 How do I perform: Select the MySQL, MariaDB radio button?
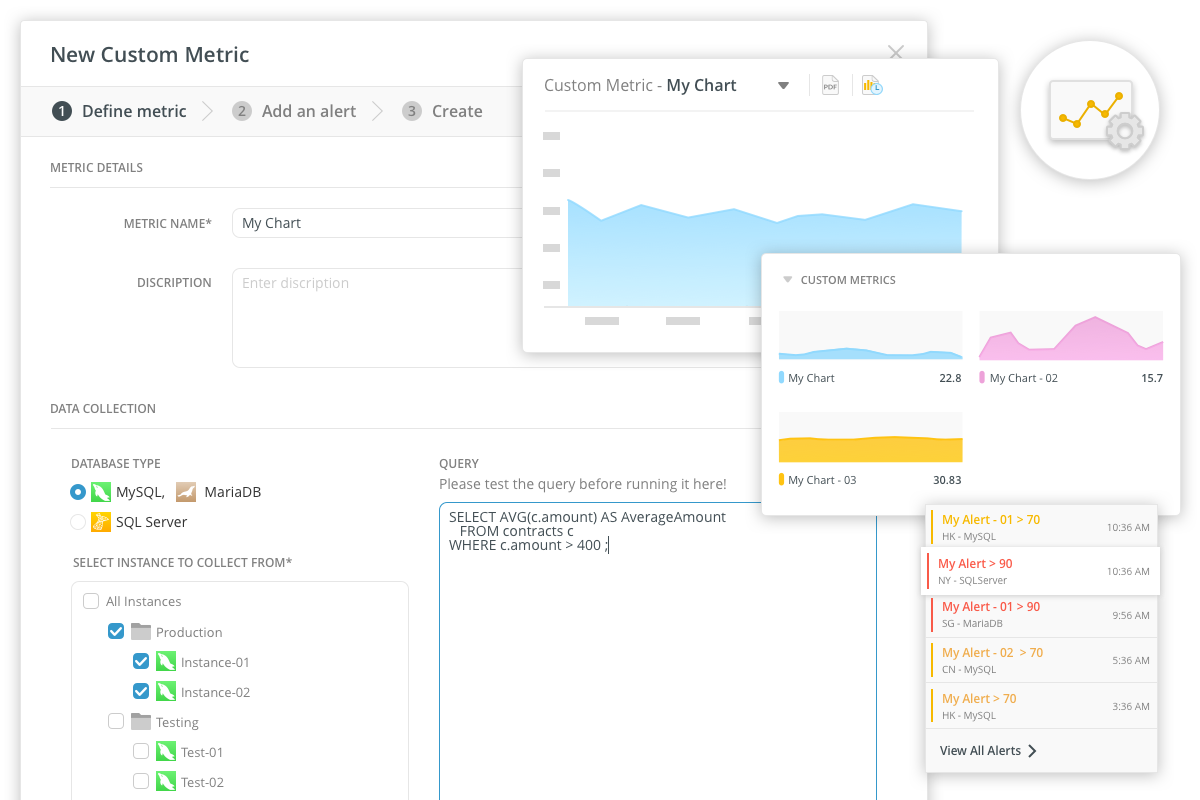coord(78,492)
